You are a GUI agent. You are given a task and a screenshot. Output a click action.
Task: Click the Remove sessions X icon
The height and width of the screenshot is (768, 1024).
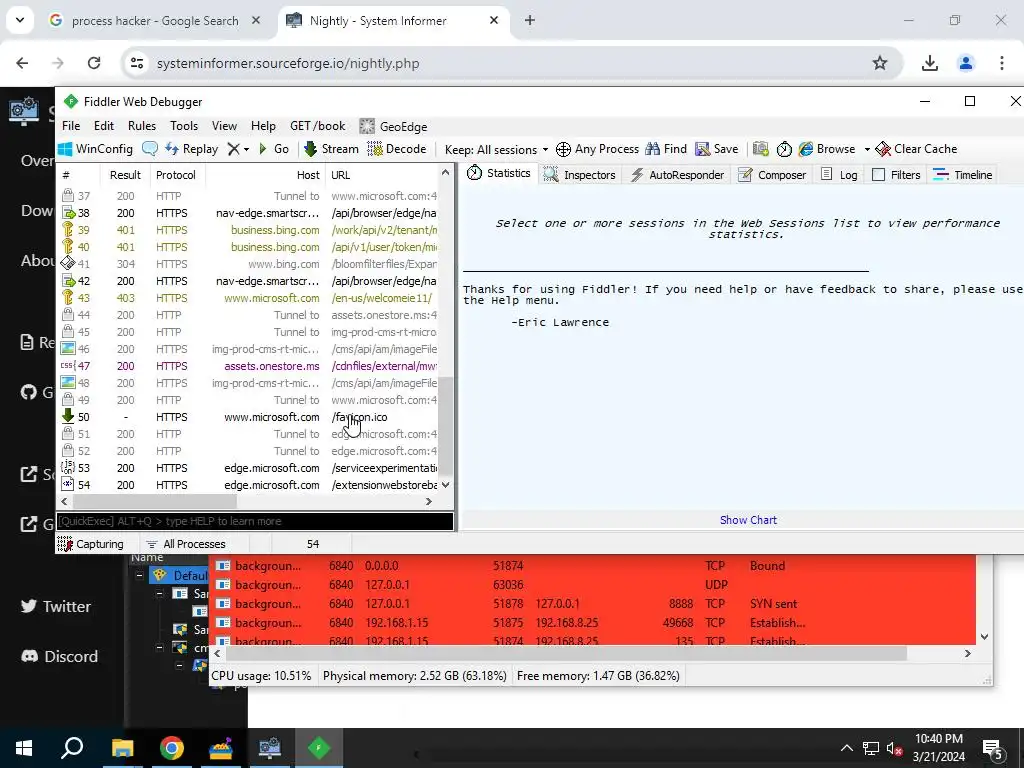(x=233, y=149)
